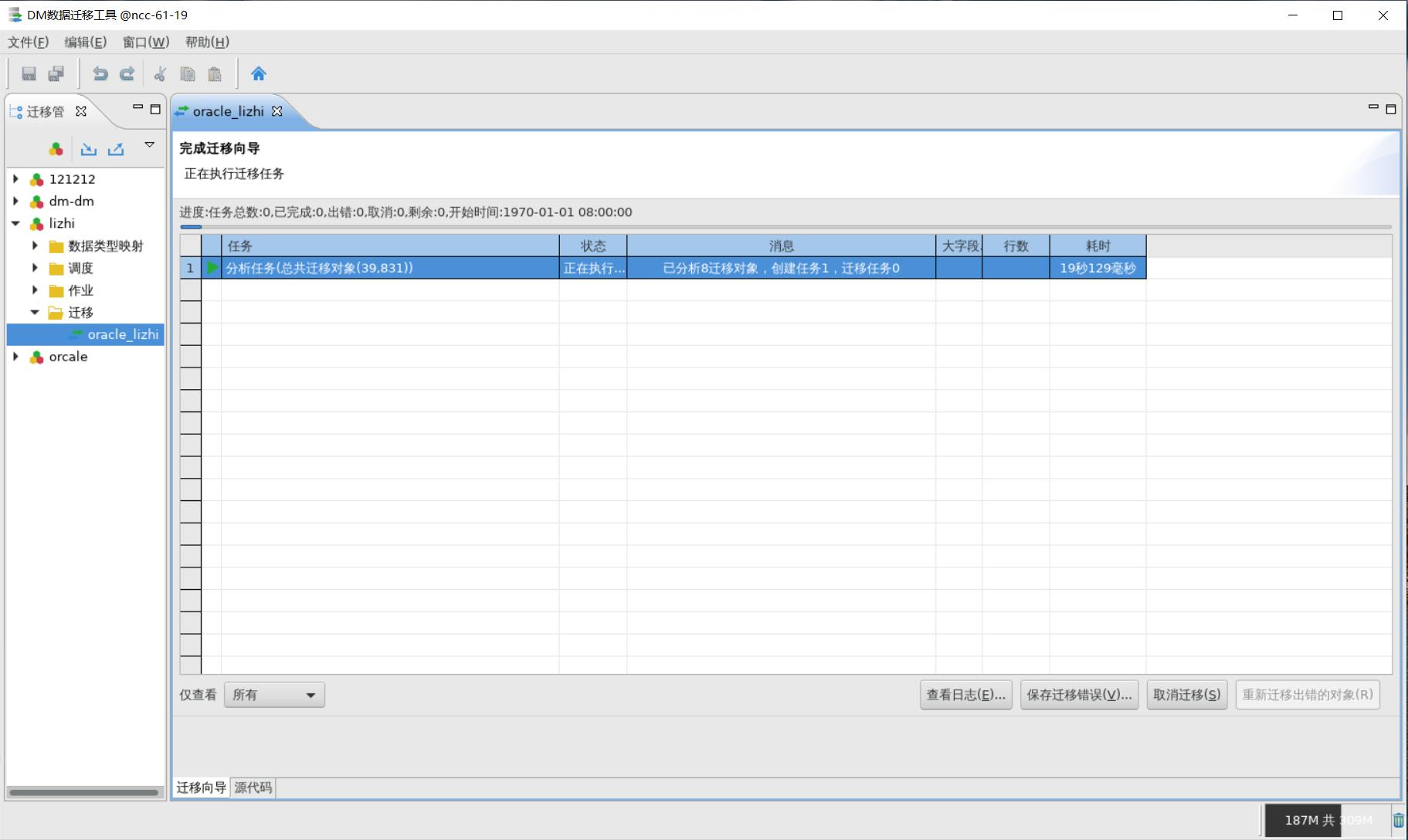Viewport: 1408px width, 840px height.
Task: Go to the Home page icon
Action: click(x=258, y=74)
